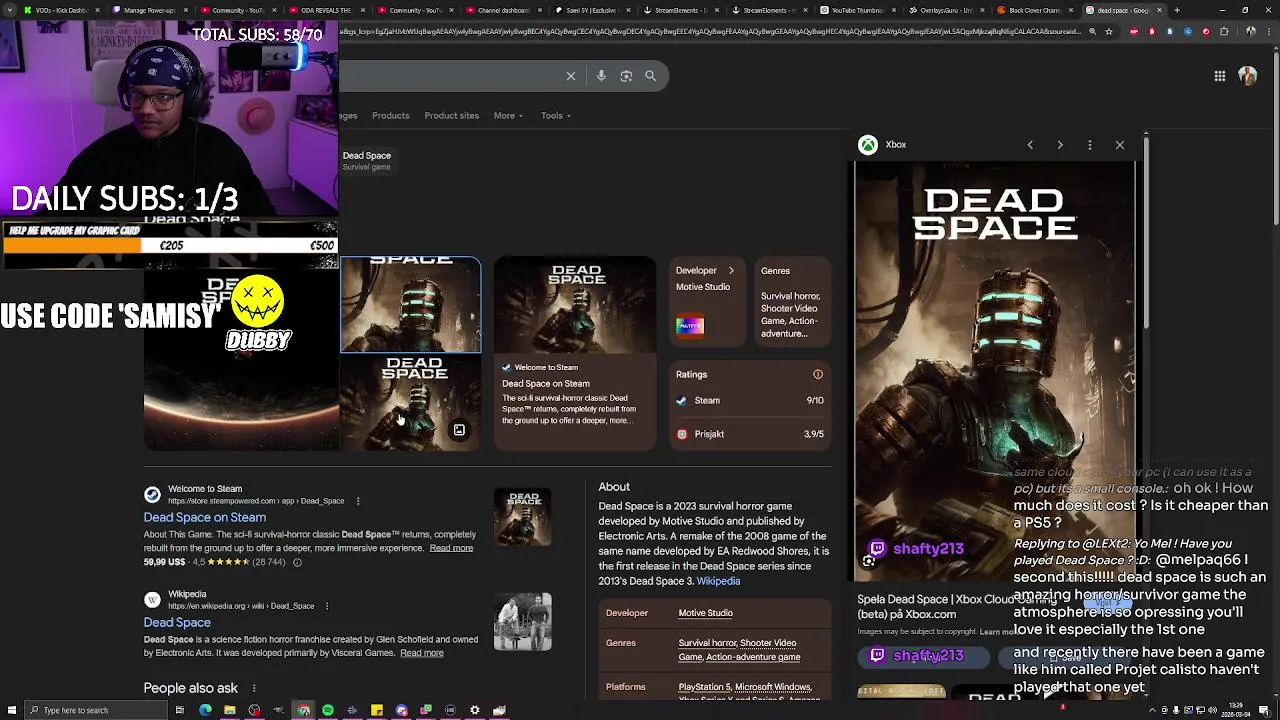Open the large Dead Space Xbox image
The width and height of the screenshot is (1280, 720).
click(995, 370)
